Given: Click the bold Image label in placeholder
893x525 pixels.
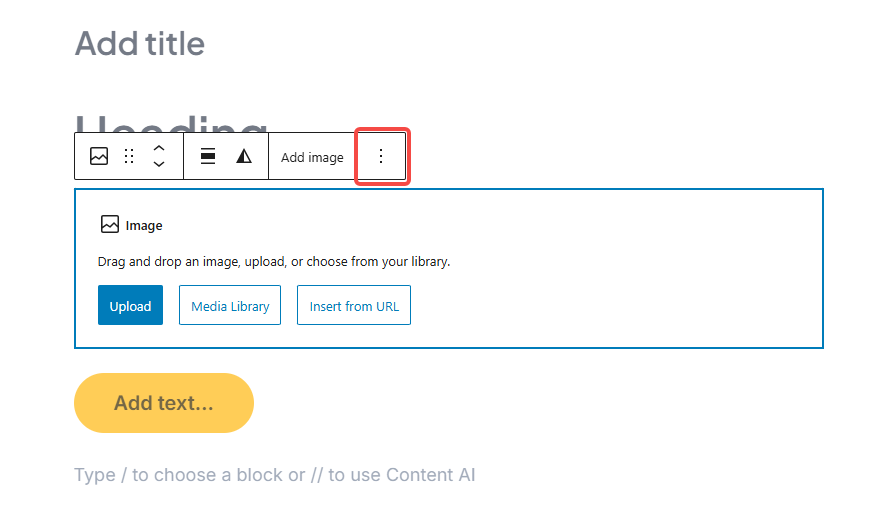Looking at the screenshot, I should coord(144,226).
